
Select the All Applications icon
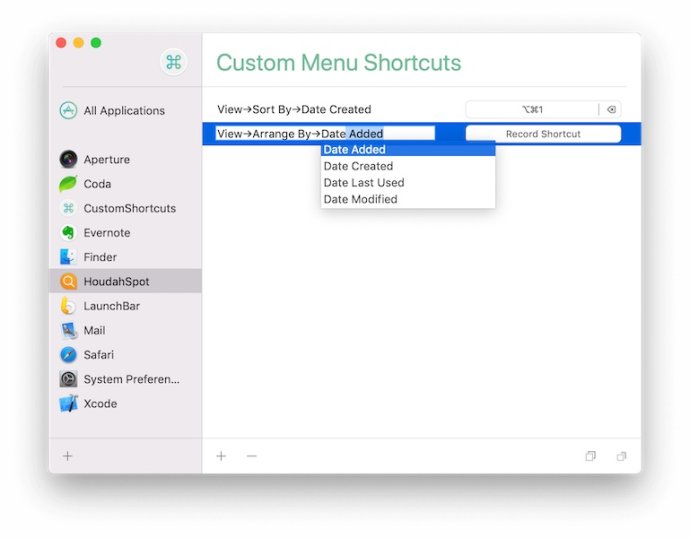pyautogui.click(x=68, y=110)
